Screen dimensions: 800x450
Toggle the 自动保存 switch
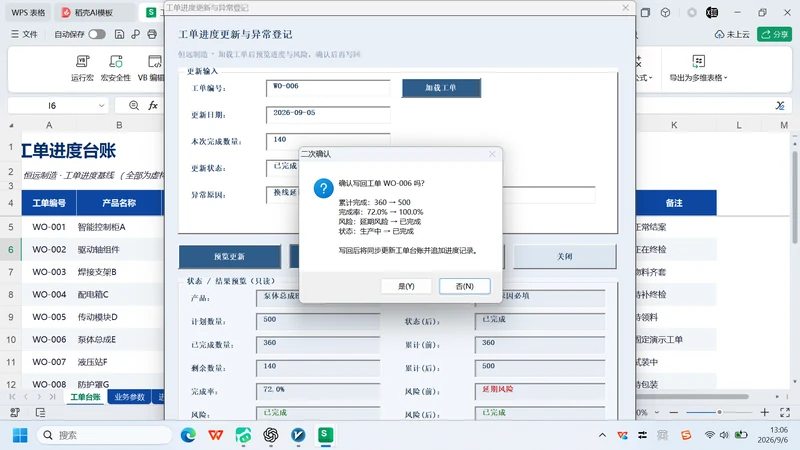click(x=97, y=34)
